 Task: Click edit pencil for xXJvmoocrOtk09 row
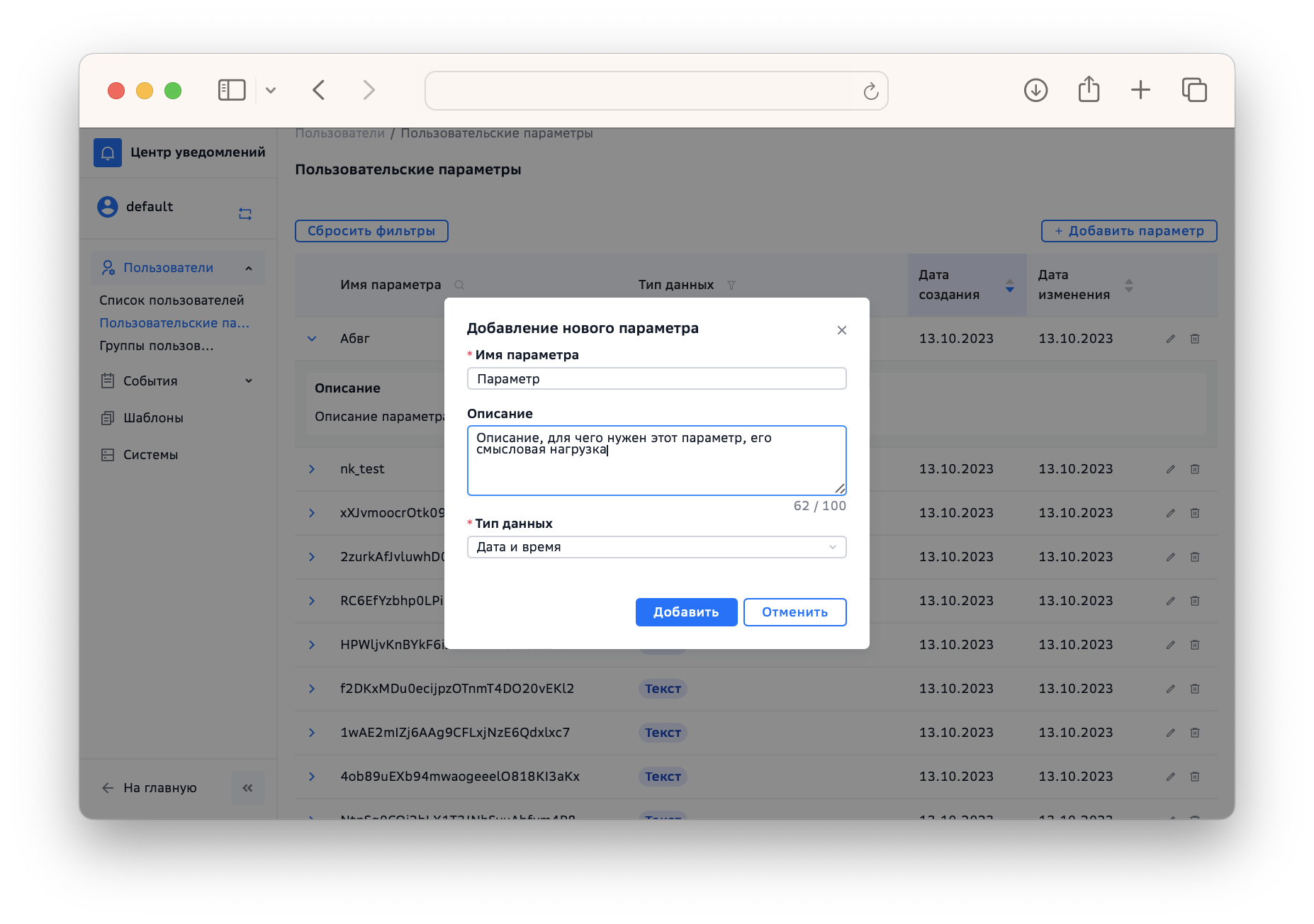(1171, 513)
